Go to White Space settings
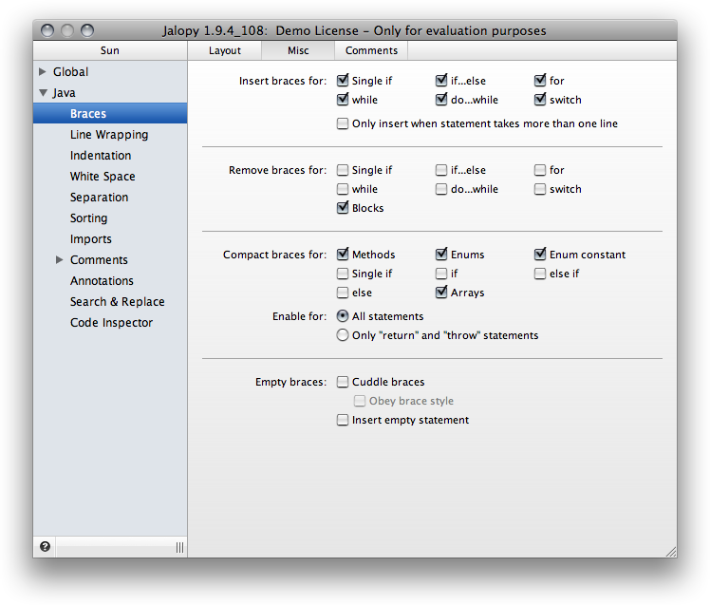710x605 pixels. click(x=102, y=176)
